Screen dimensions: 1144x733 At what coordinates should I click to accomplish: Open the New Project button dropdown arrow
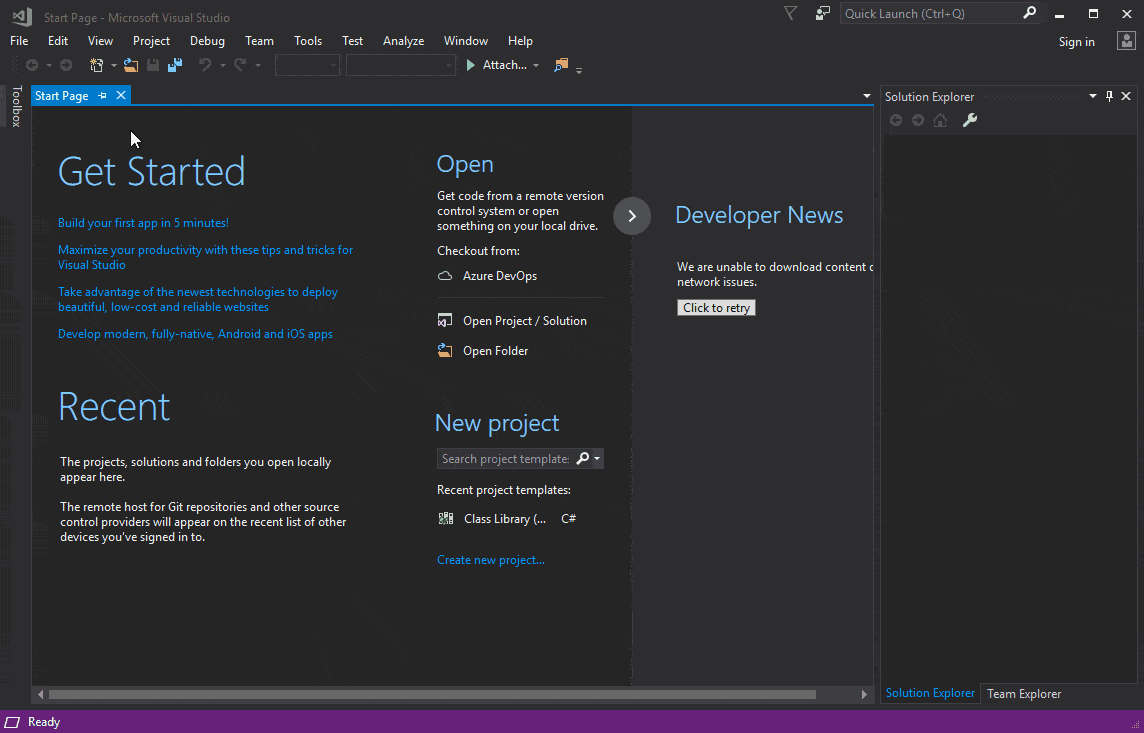(x=114, y=66)
